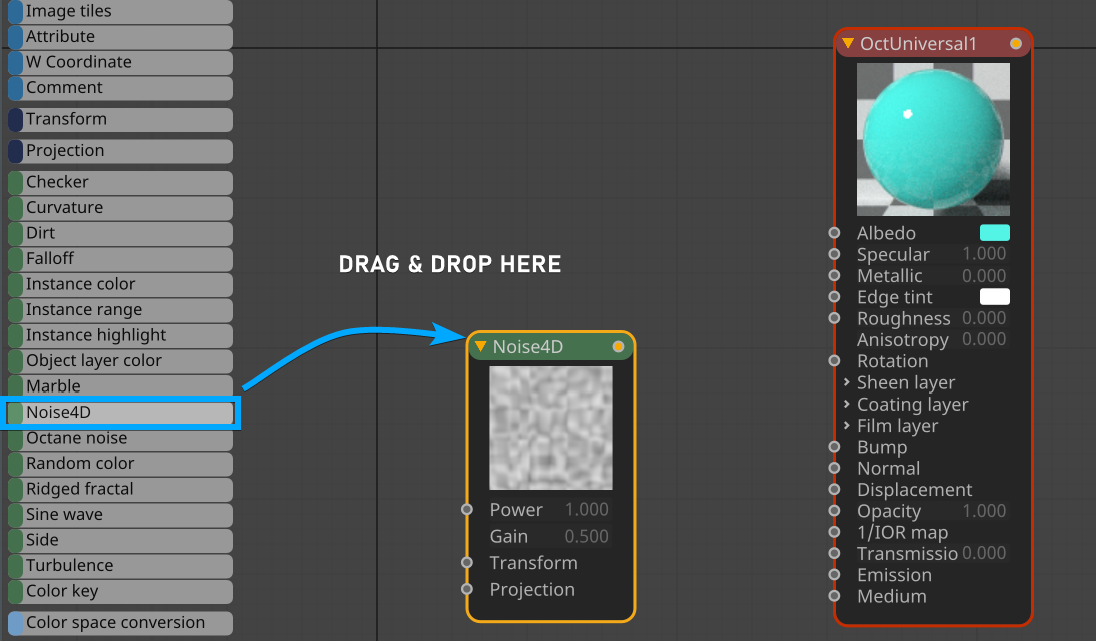Click the Noise4D Power input pin
The width and height of the screenshot is (1096, 641).
467,510
